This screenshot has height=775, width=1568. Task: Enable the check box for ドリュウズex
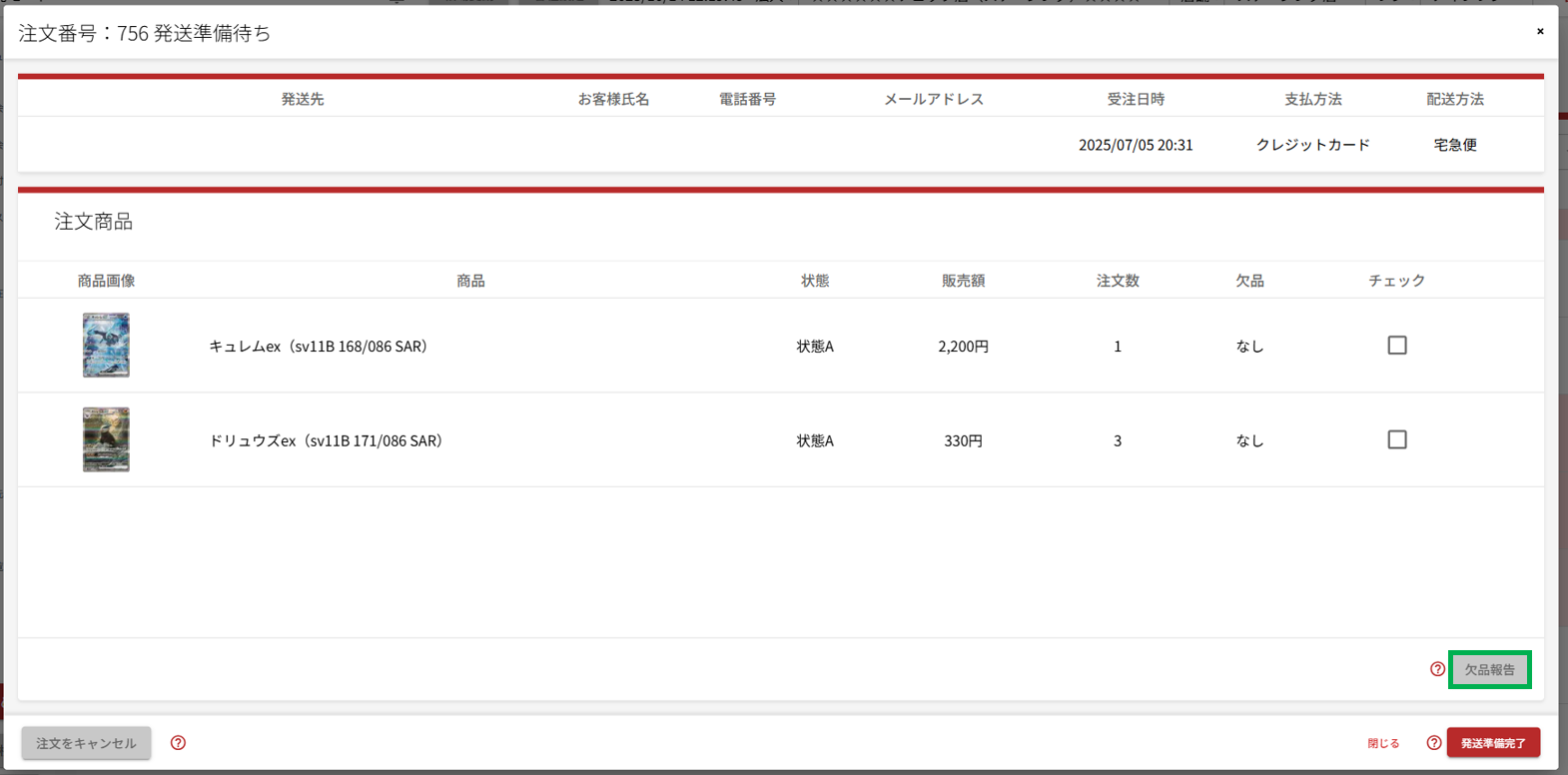coord(1396,439)
